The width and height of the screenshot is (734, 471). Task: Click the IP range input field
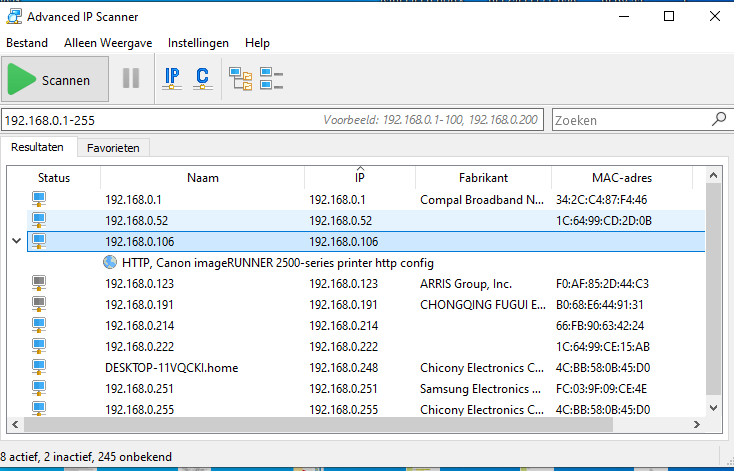coord(160,120)
